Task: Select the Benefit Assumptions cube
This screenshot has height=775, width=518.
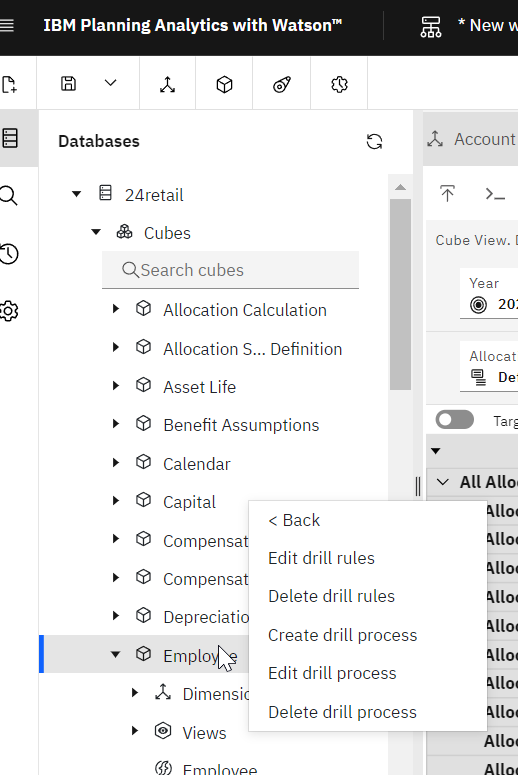Action: (x=241, y=425)
